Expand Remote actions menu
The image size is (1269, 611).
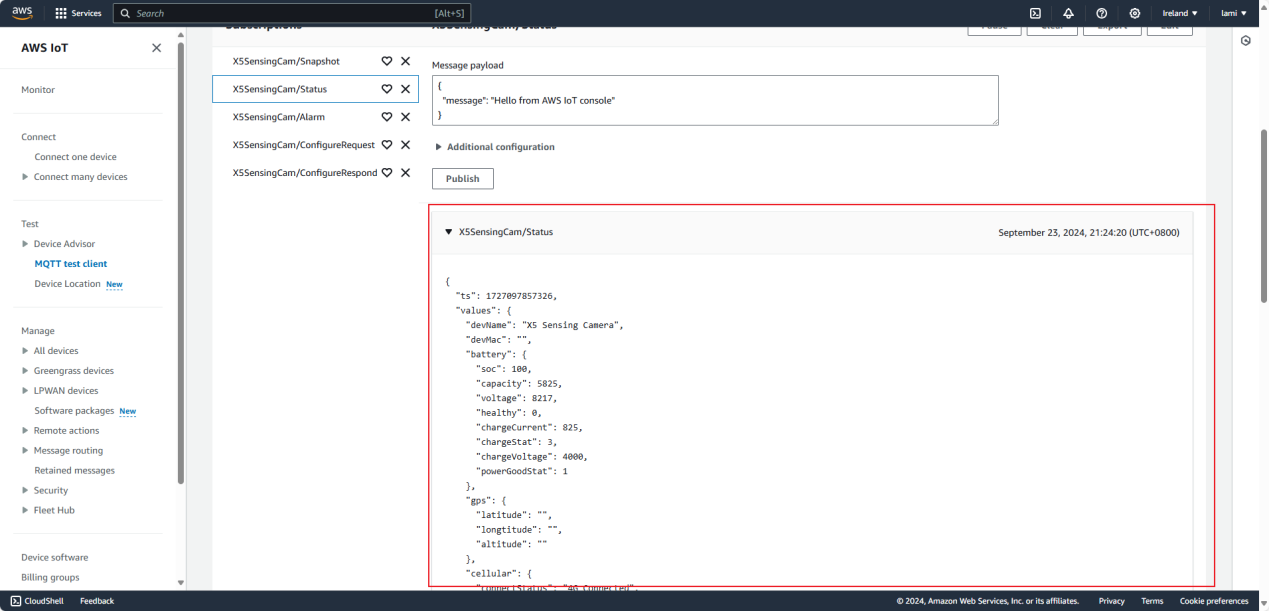point(25,431)
